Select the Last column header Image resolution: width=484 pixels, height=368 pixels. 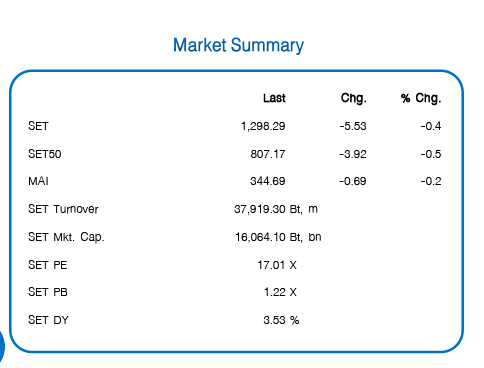pos(274,98)
